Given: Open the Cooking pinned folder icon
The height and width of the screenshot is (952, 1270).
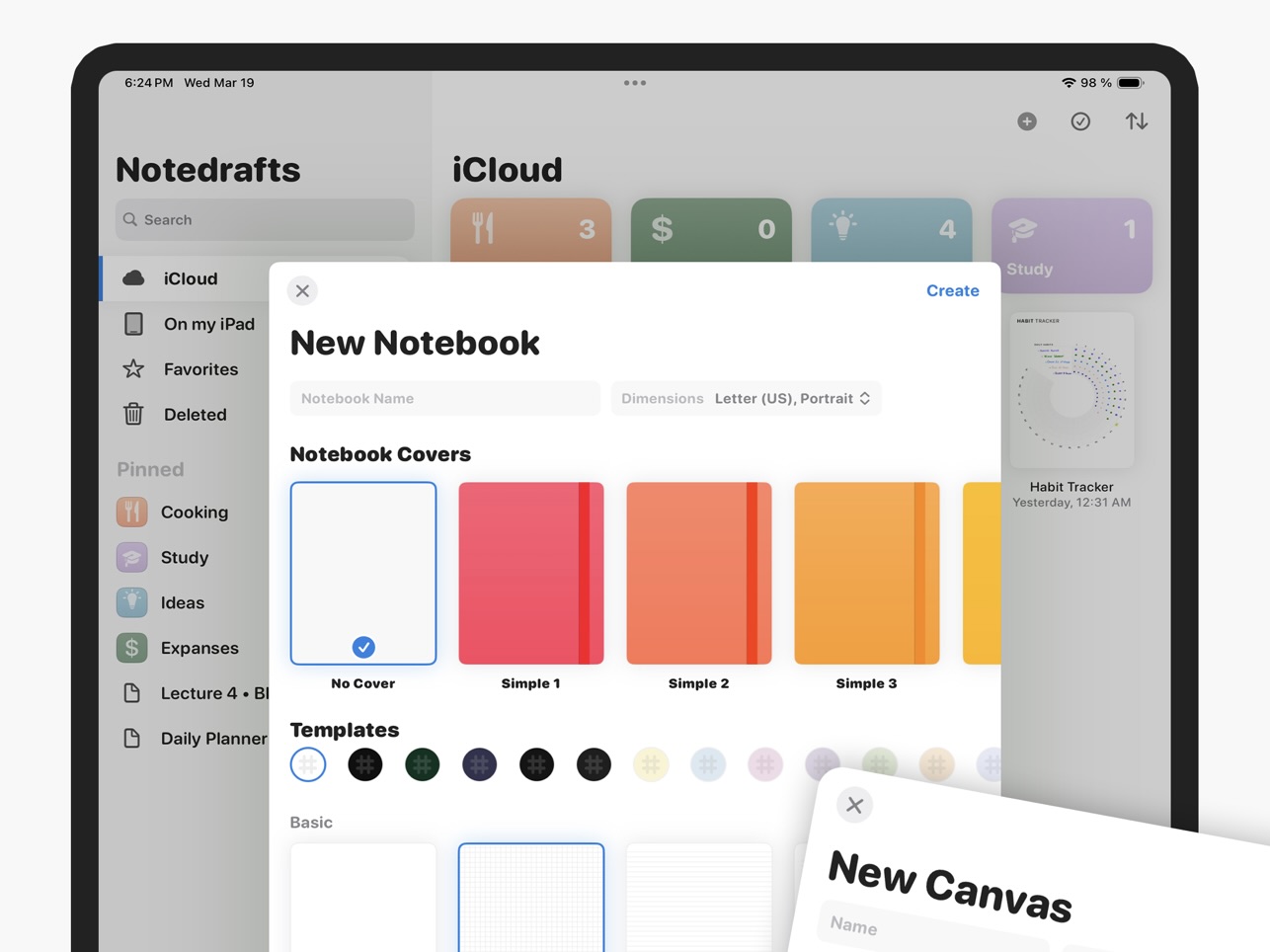Looking at the screenshot, I should pyautogui.click(x=132, y=512).
